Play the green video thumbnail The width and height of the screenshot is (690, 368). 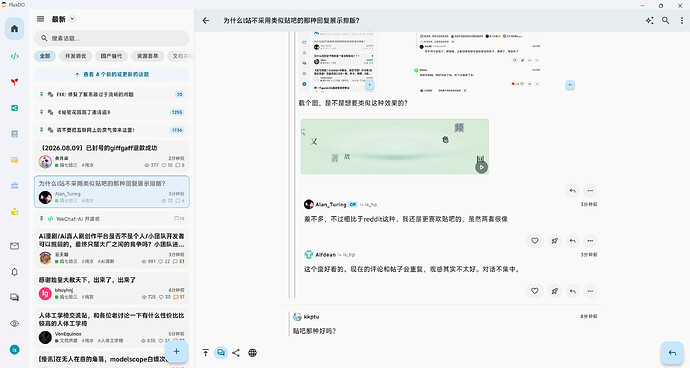point(481,167)
